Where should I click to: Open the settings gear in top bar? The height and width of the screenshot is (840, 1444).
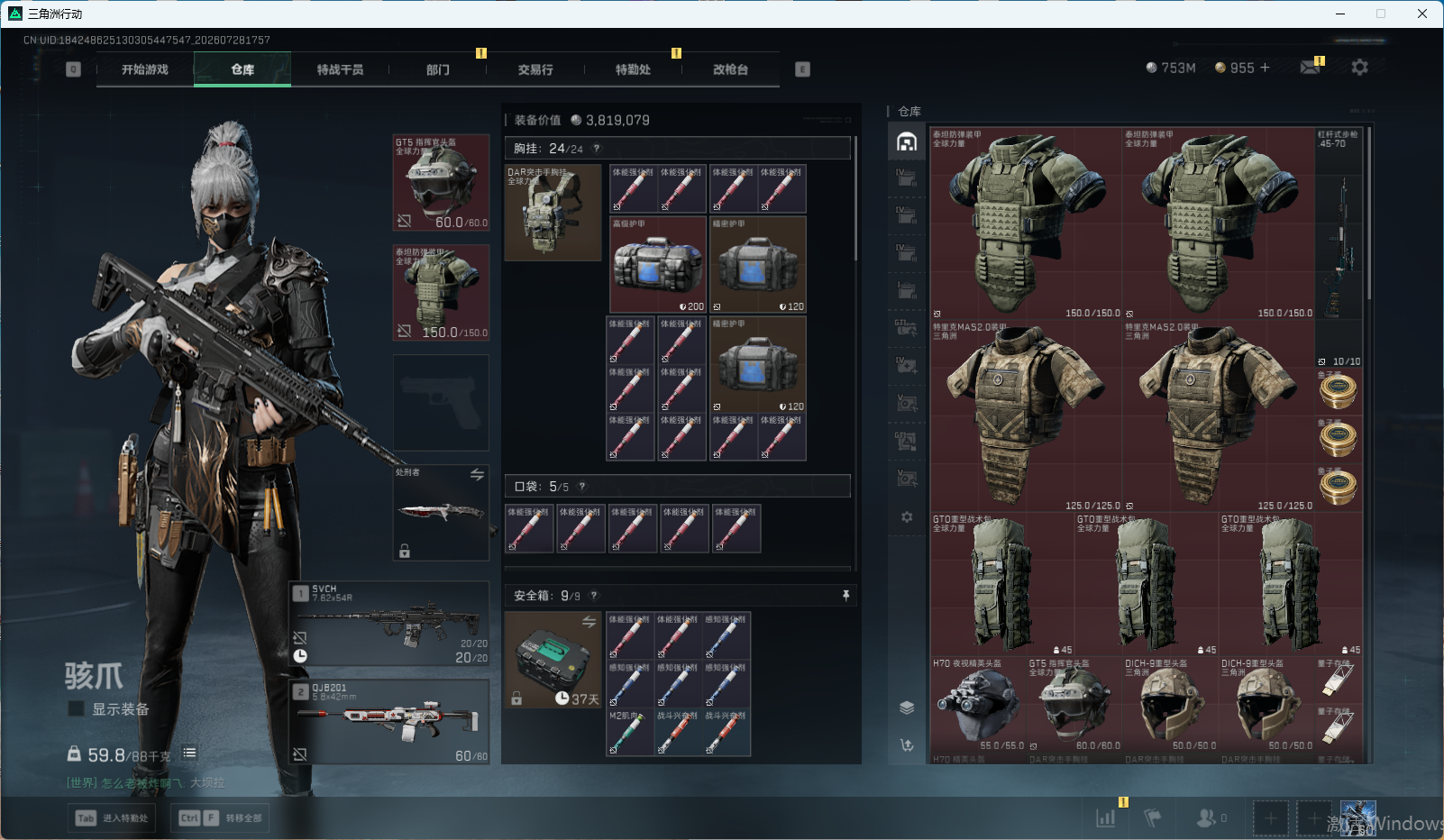click(x=1359, y=68)
